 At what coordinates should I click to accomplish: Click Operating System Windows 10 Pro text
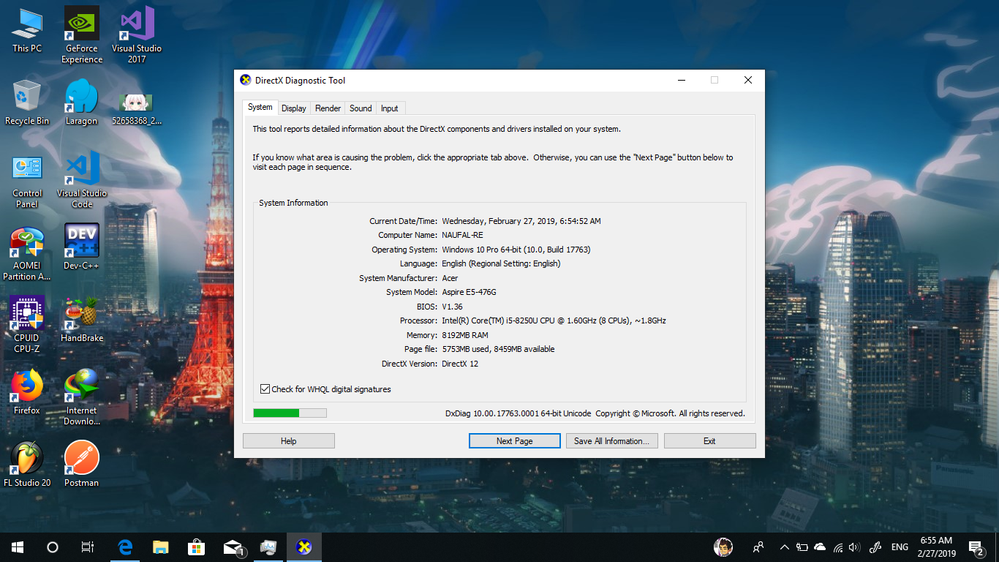point(516,249)
